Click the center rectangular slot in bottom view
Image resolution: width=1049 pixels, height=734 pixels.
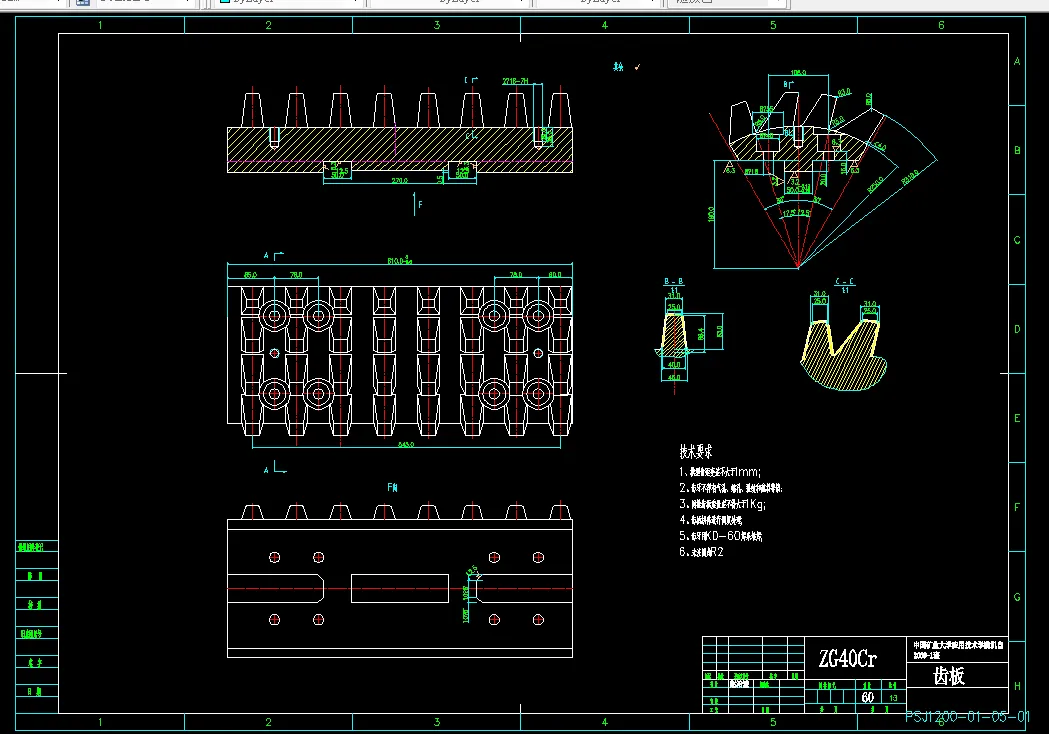pyautogui.click(x=399, y=589)
